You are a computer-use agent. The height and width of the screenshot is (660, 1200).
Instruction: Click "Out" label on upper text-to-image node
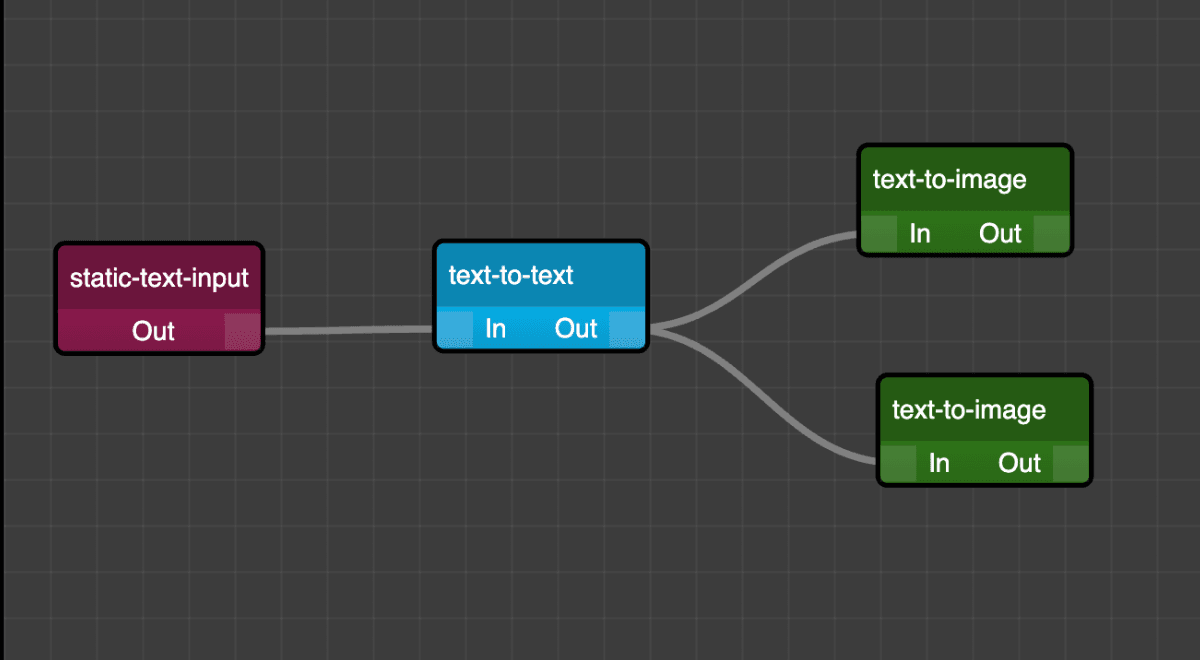1000,234
